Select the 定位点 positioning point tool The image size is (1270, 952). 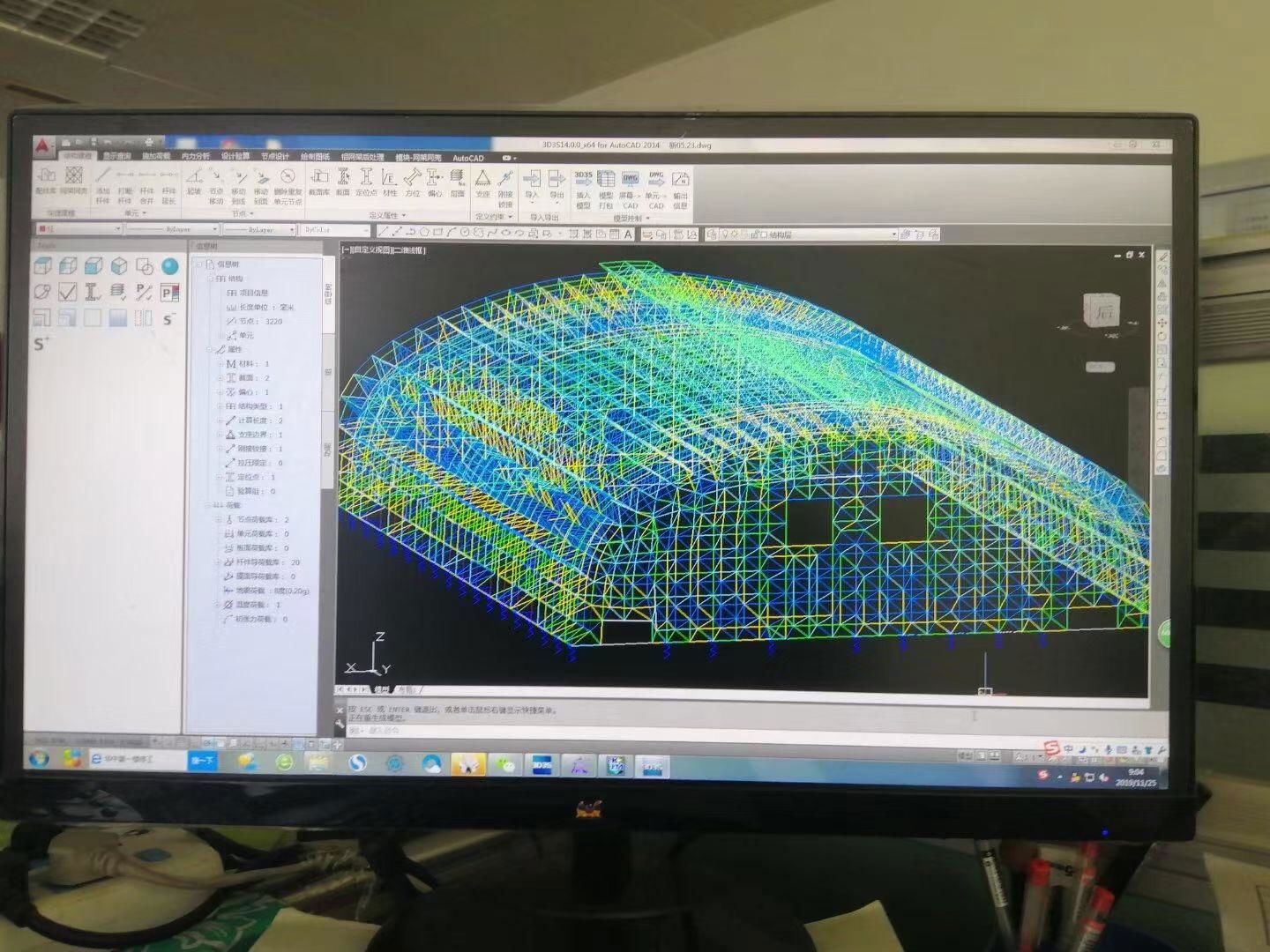(x=366, y=182)
